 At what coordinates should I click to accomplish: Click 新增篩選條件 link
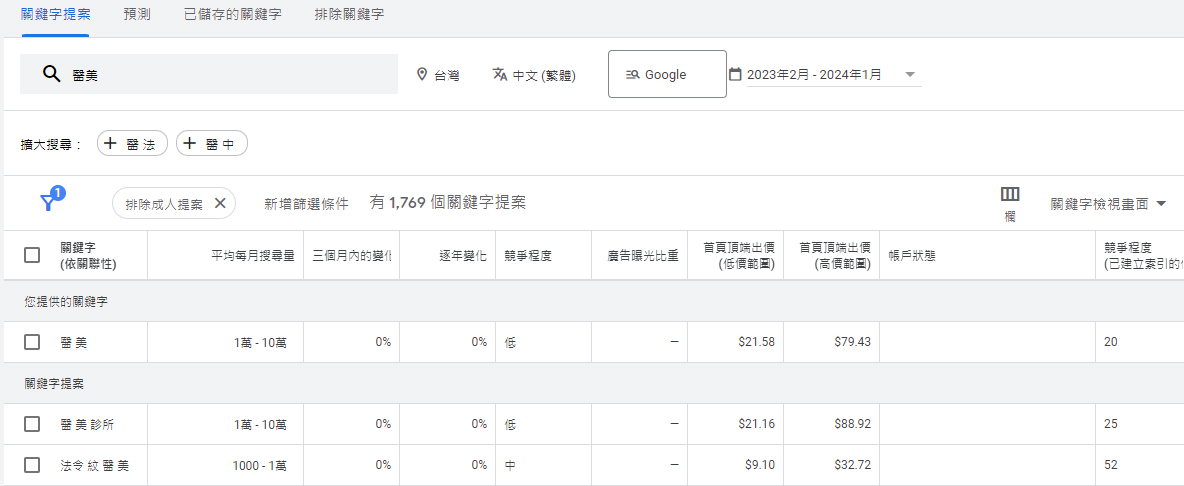click(x=306, y=204)
